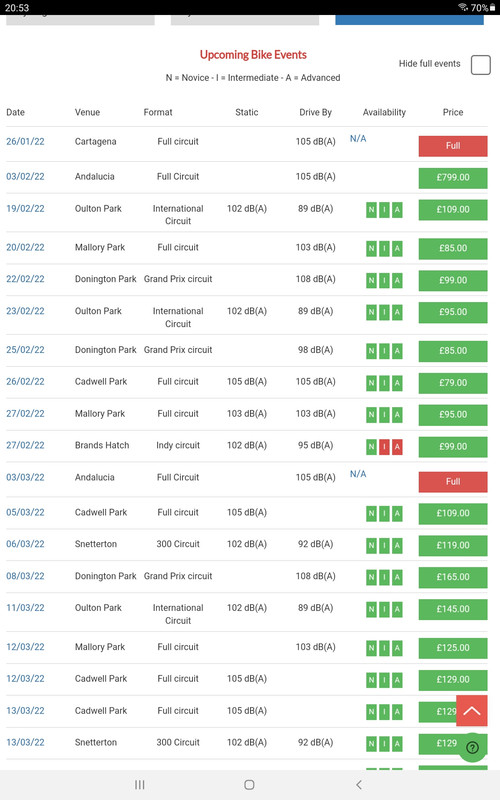Open the green help question mark bubble
The image size is (500, 800).
(x=472, y=747)
